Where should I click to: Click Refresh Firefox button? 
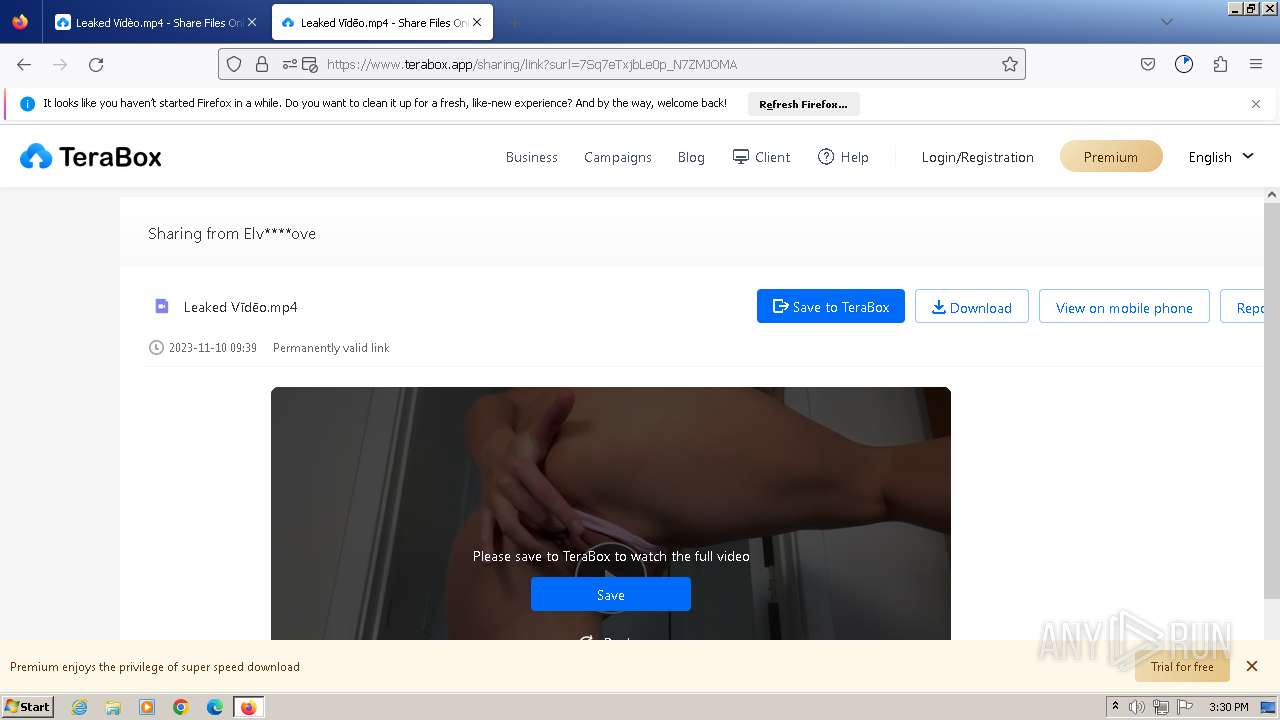(803, 104)
